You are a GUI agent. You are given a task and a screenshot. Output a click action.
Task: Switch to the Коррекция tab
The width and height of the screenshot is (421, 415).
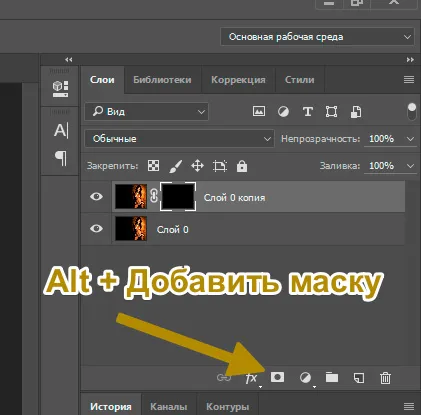(x=238, y=80)
